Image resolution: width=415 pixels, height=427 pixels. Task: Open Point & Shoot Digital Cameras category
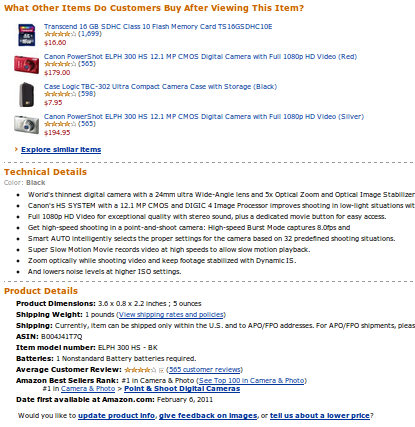pyautogui.click(x=182, y=389)
